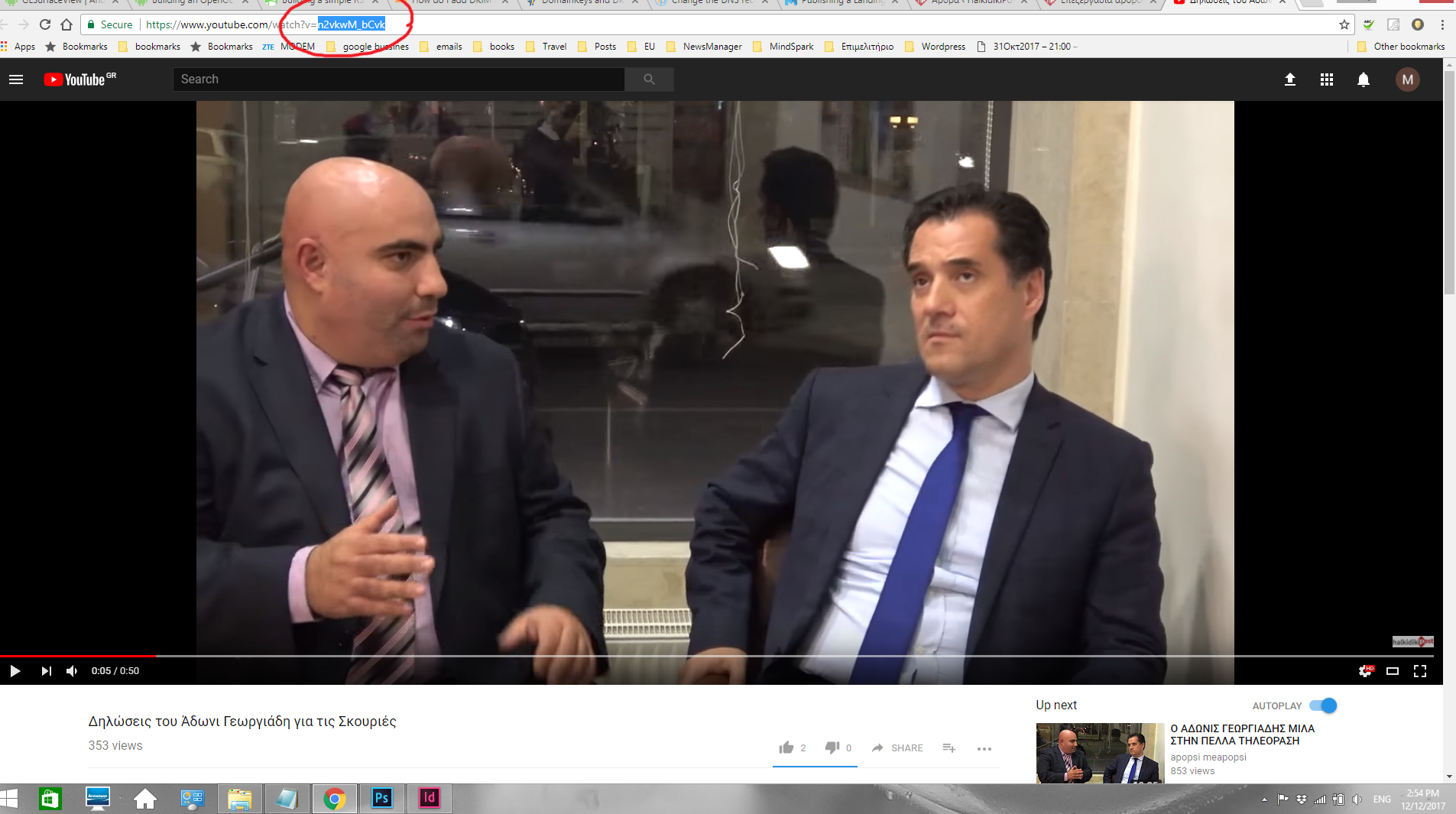Open the hamburger guide menu
1456x814 pixels.
pyautogui.click(x=16, y=79)
